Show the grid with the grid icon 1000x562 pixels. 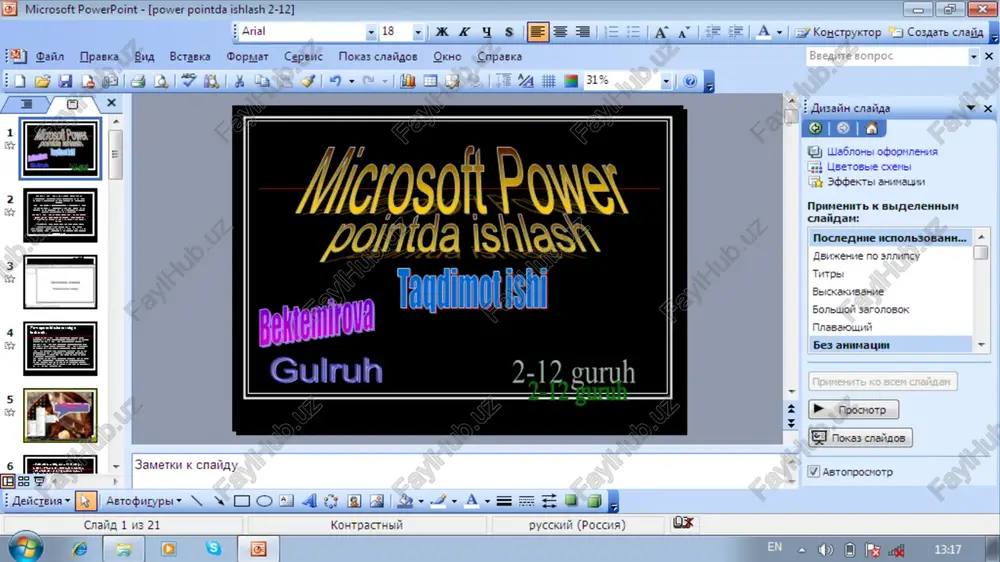point(548,81)
